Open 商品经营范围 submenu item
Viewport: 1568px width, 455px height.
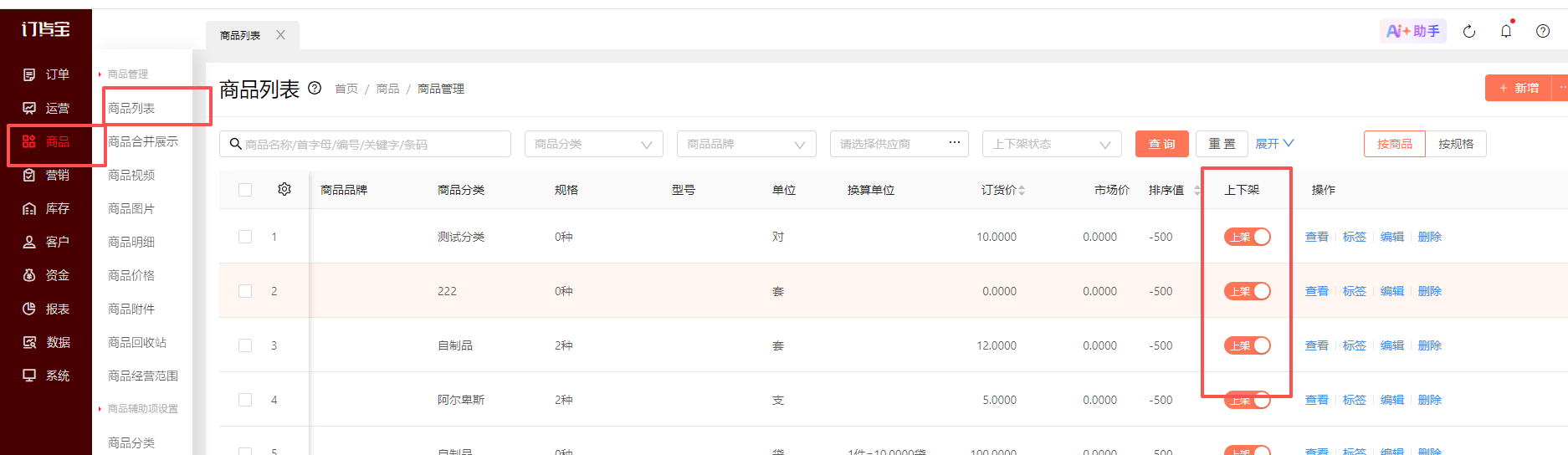(x=143, y=376)
